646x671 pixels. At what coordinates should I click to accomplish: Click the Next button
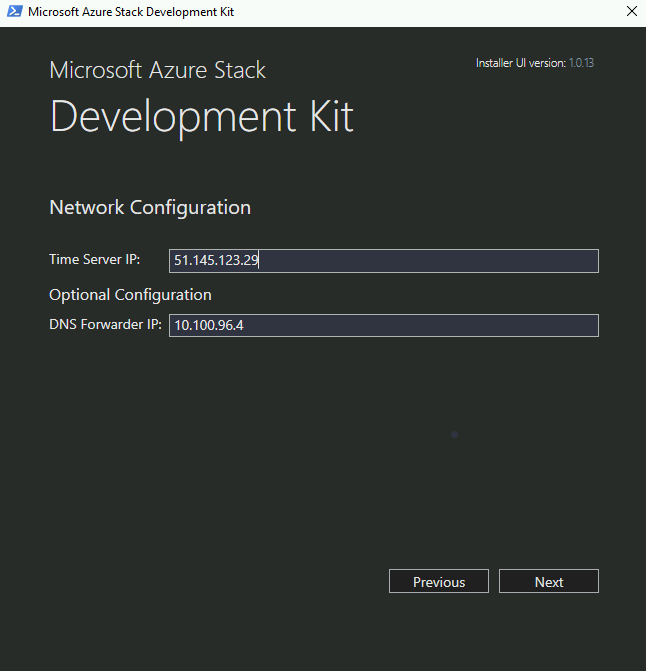[x=548, y=581]
